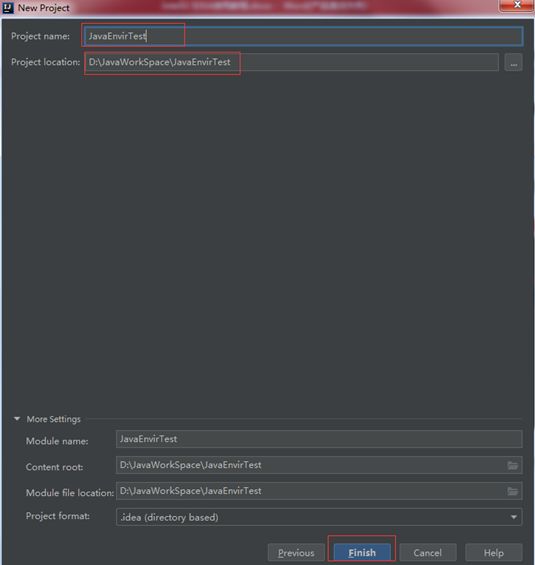Image resolution: width=535 pixels, height=565 pixels.
Task: Focus the Project name field
Action: (302, 36)
